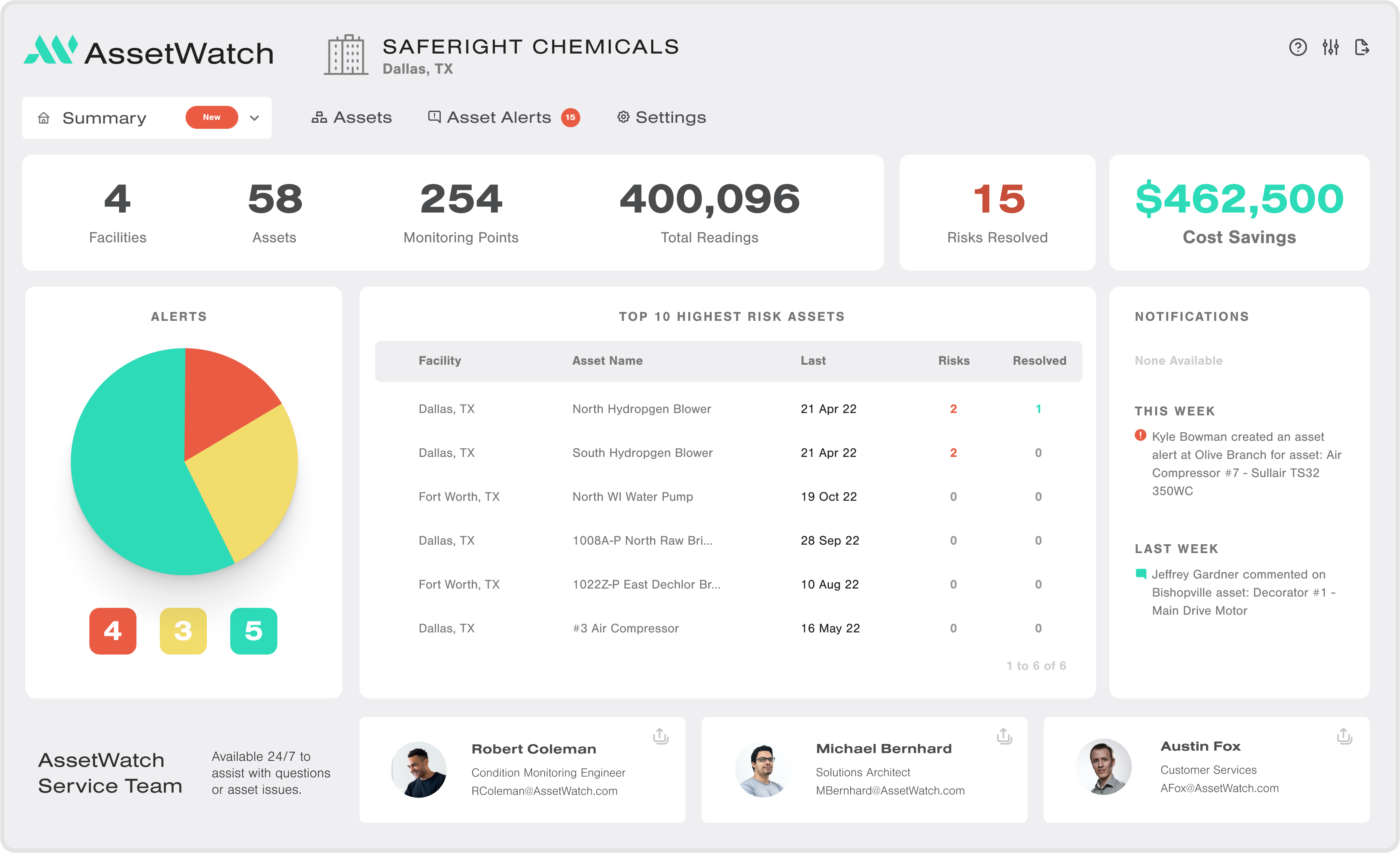
Task: Click the yellow alert count badge showing 3
Action: [183, 631]
